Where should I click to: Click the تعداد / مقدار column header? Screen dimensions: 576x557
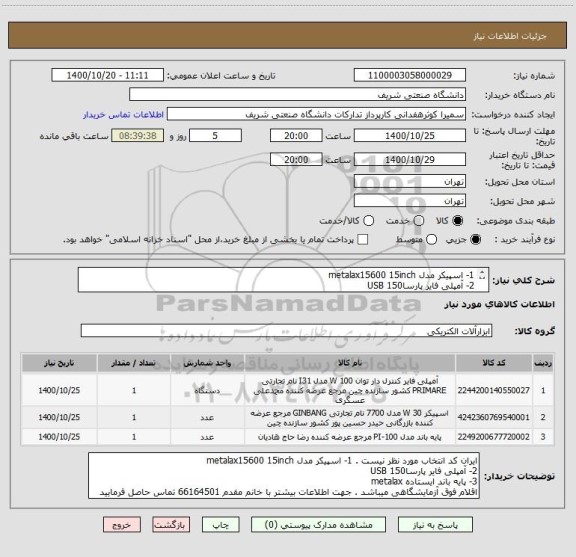[134, 363]
